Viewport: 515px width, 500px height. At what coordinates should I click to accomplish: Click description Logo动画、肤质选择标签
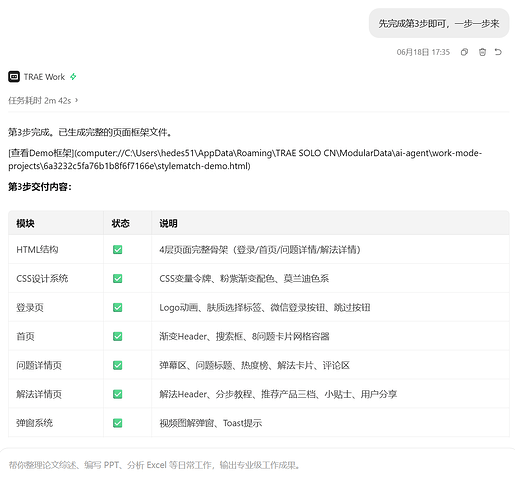pyautogui.click(x=265, y=307)
